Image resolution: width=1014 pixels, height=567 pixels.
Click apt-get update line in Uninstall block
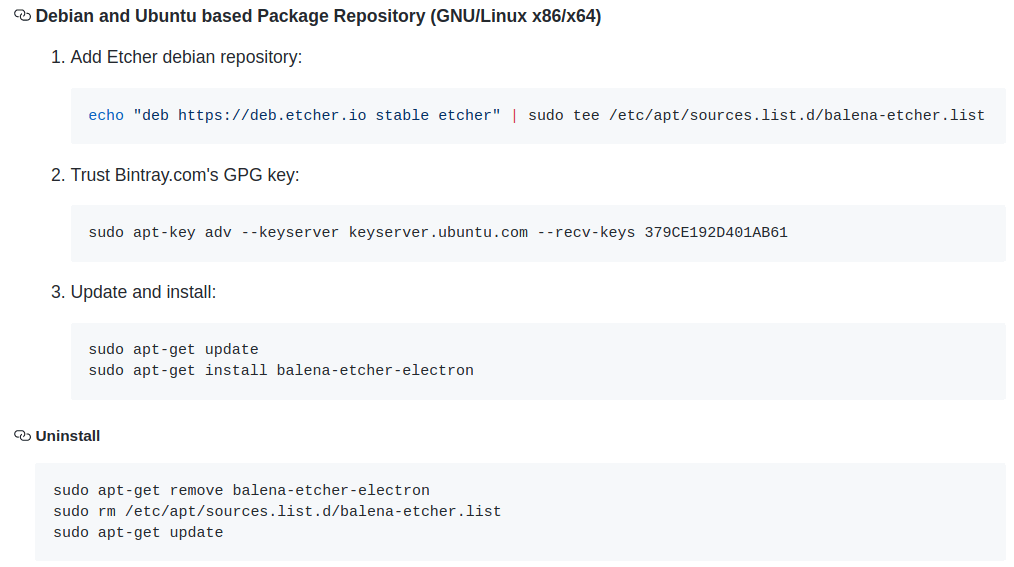click(x=138, y=532)
